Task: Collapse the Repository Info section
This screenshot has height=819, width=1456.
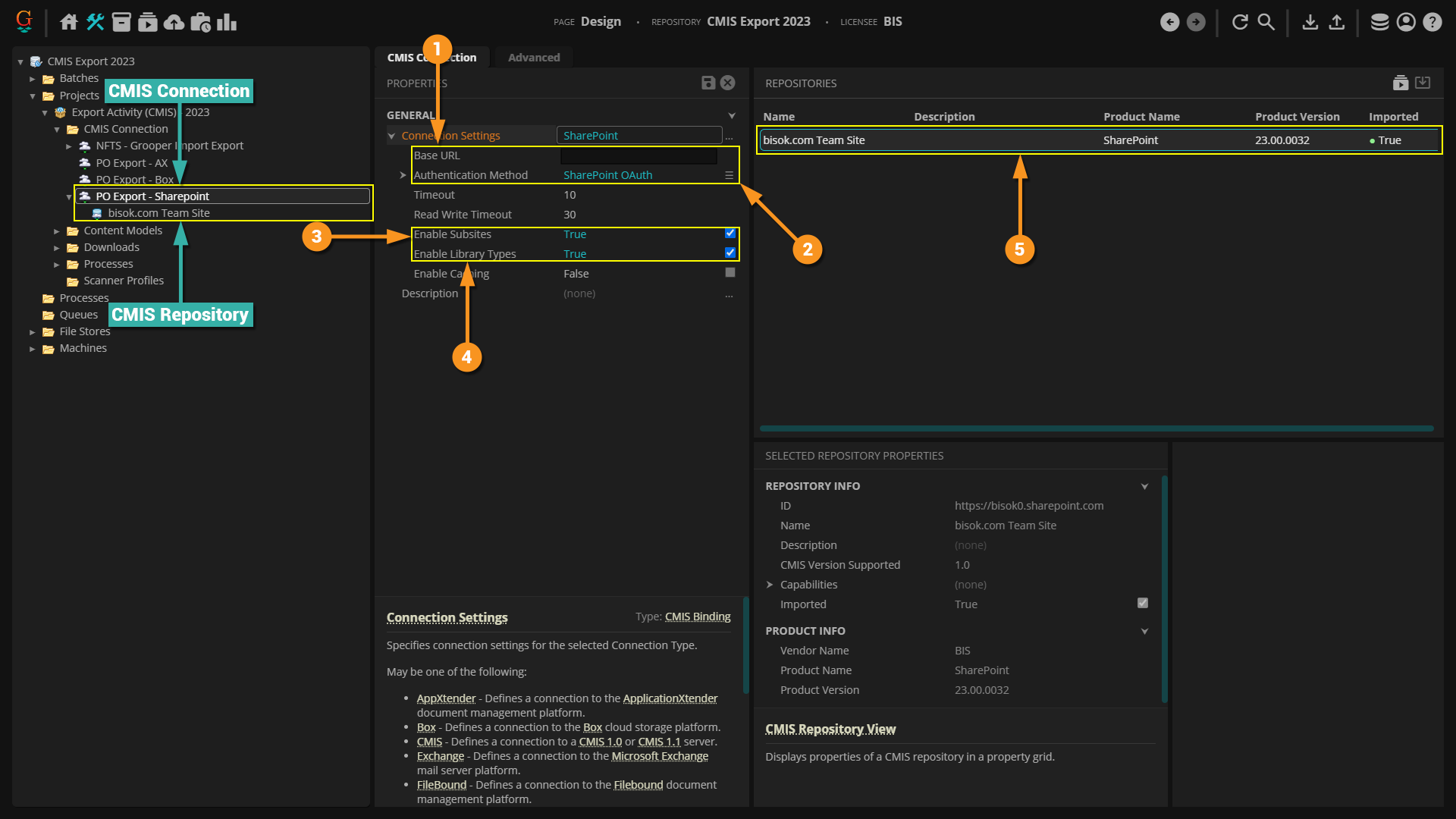Action: tap(1144, 486)
